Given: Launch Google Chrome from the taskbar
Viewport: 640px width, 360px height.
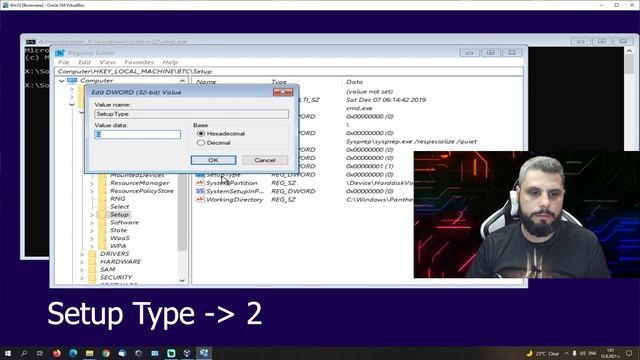Looking at the screenshot, I should 106,353.
